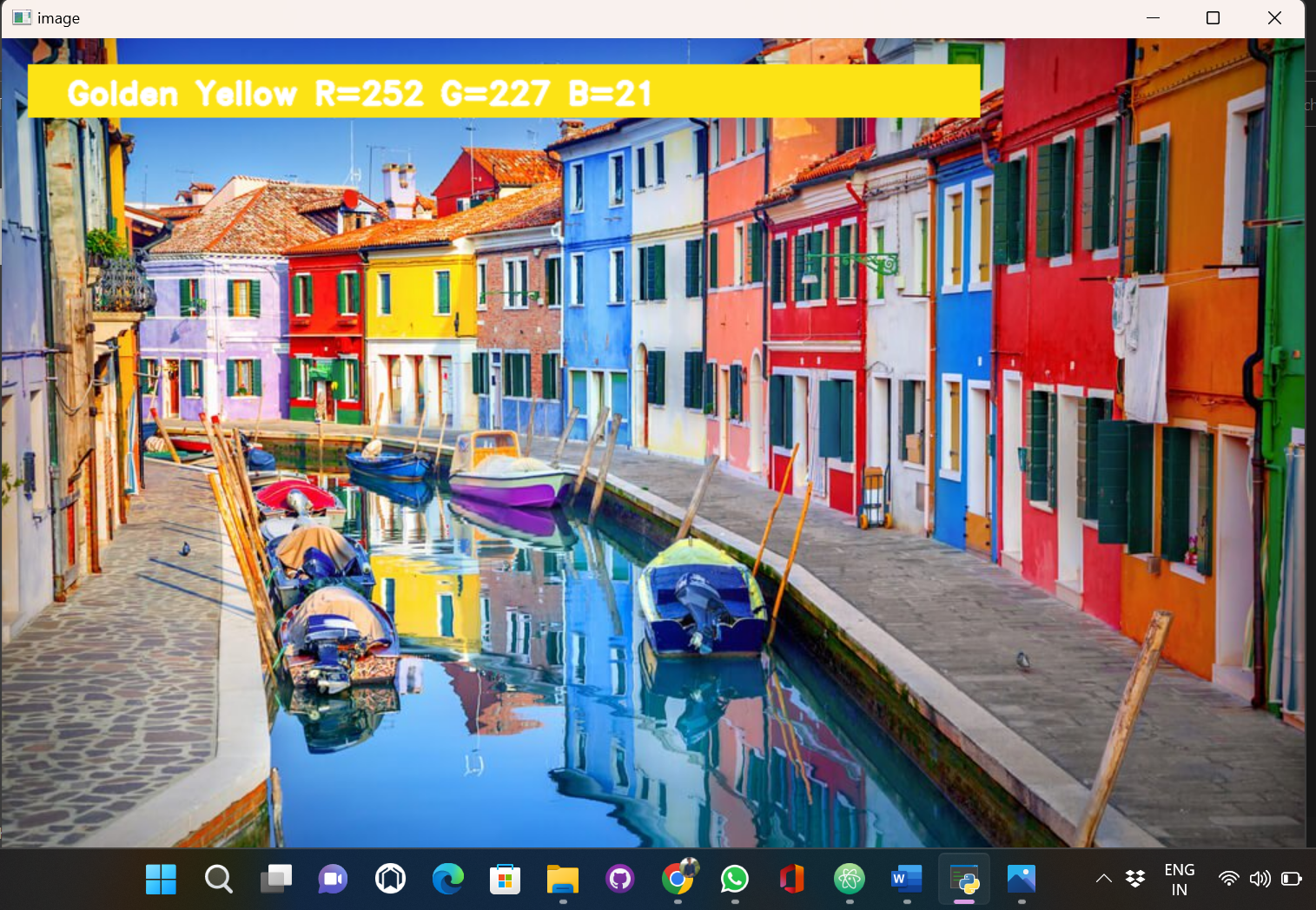This screenshot has width=1316, height=910.
Task: Toggle Task View on the taskbar
Action: (x=275, y=879)
